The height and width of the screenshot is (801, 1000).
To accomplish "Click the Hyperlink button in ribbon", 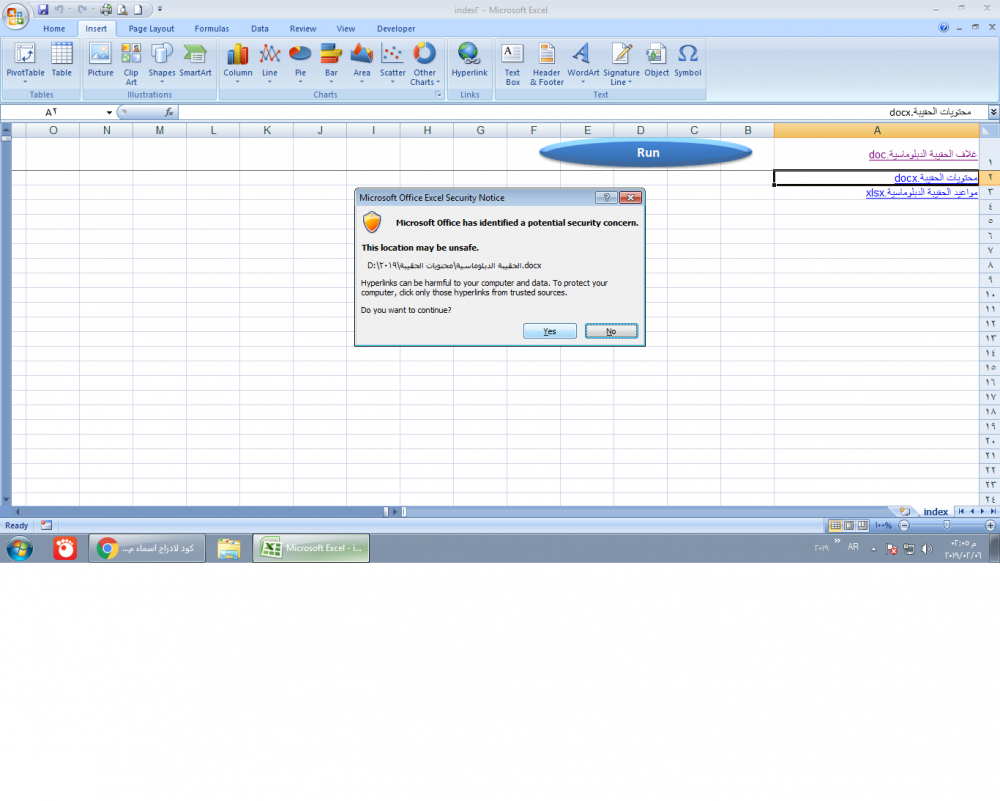I will pos(469,63).
